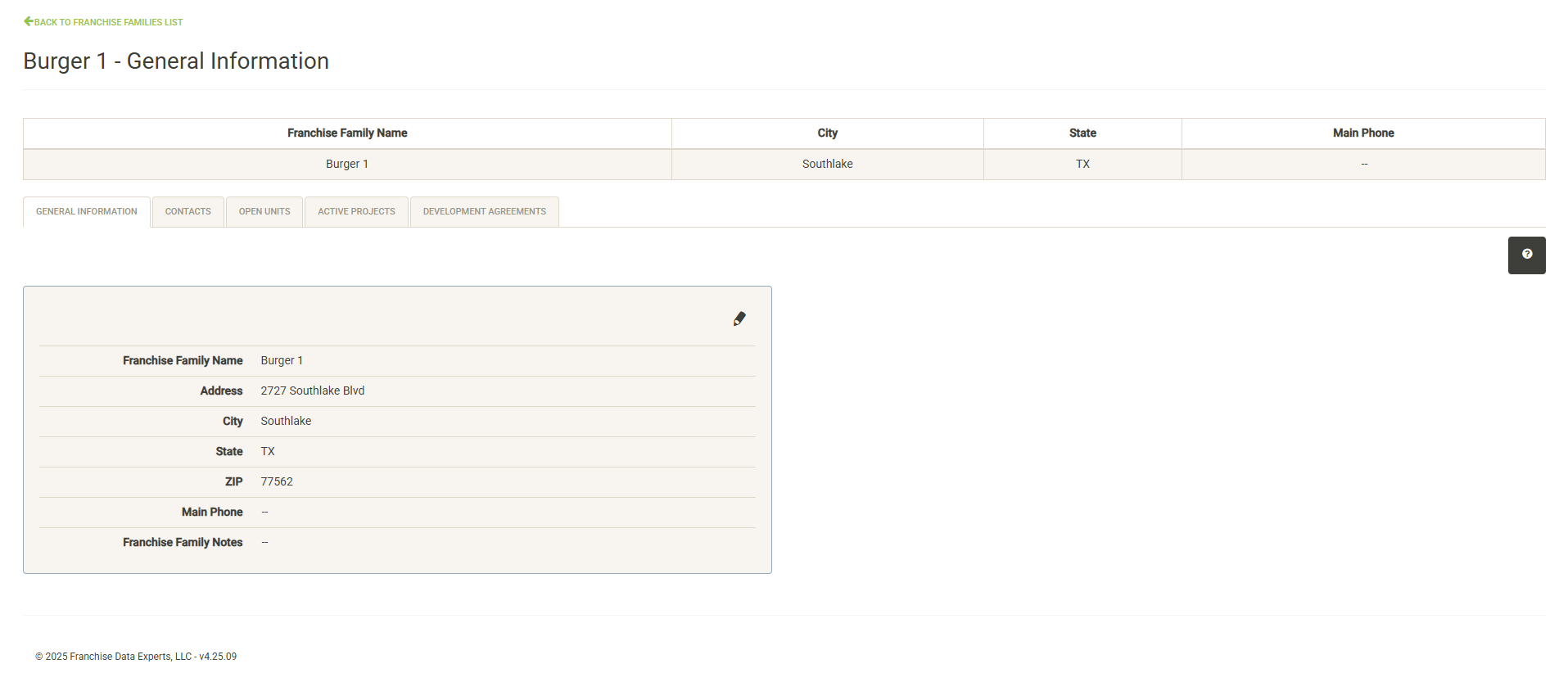Image resolution: width=1568 pixels, height=691 pixels.
Task: Select the Southlake cell in summary table
Action: point(827,165)
